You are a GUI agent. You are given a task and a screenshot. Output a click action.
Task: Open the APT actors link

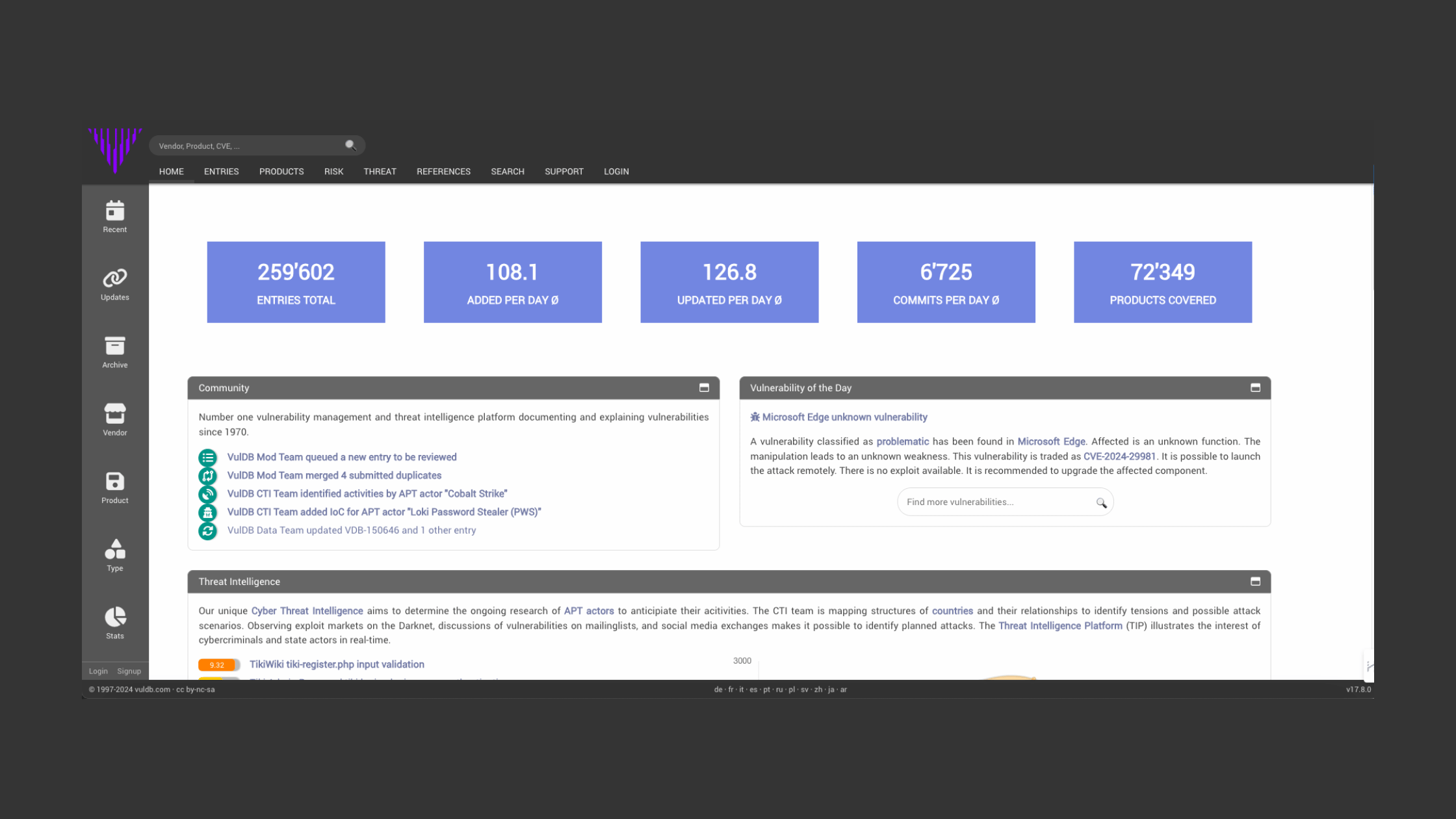tap(589, 611)
